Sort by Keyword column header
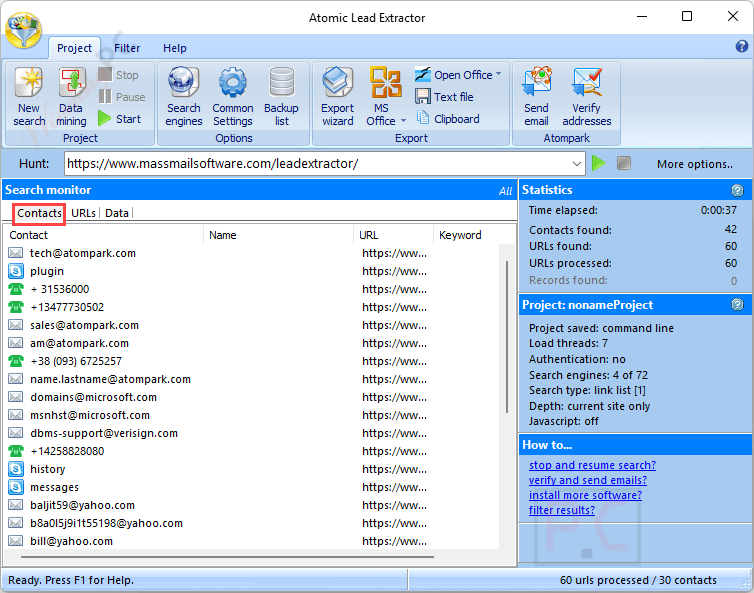The width and height of the screenshot is (754, 593). 474,235
